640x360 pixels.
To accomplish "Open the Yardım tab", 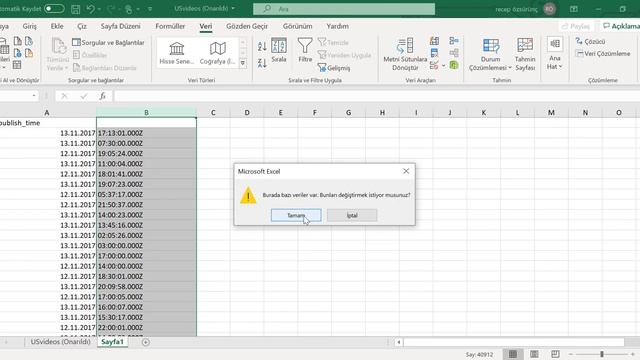I will [338, 26].
